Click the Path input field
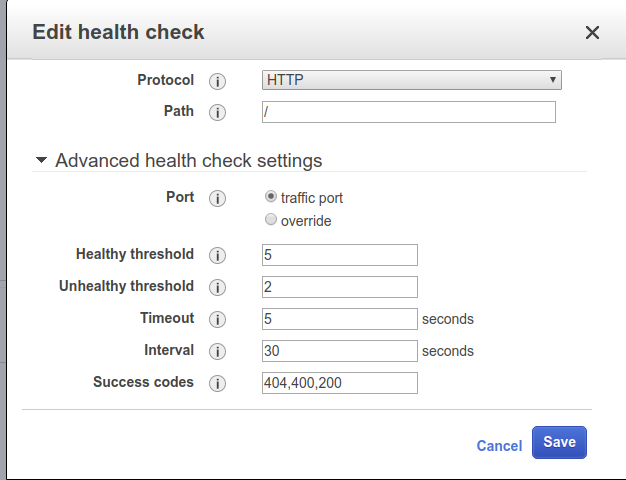The height and width of the screenshot is (480, 626). tap(408, 112)
